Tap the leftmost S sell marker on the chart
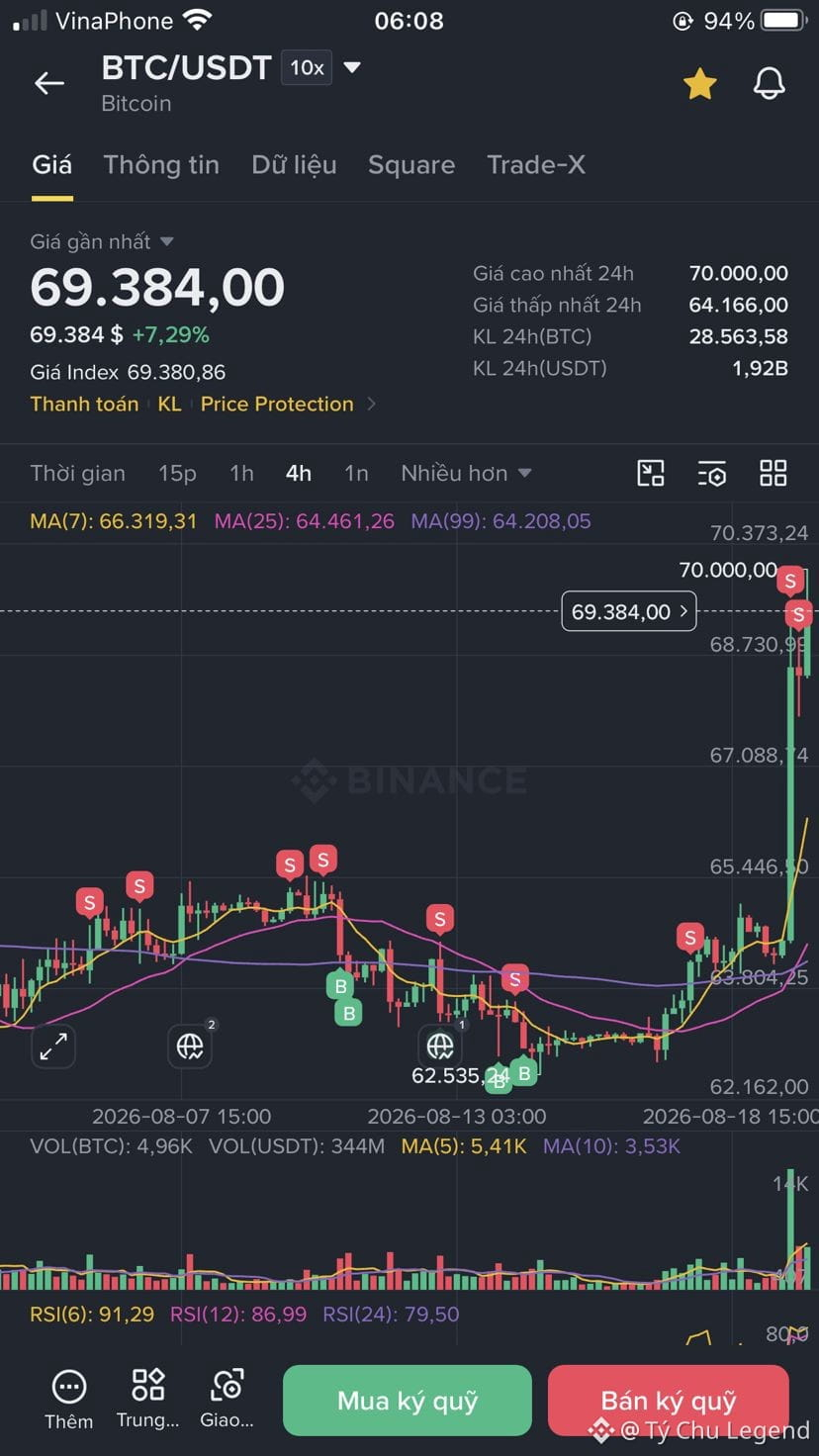The width and height of the screenshot is (819, 1456). (90, 902)
